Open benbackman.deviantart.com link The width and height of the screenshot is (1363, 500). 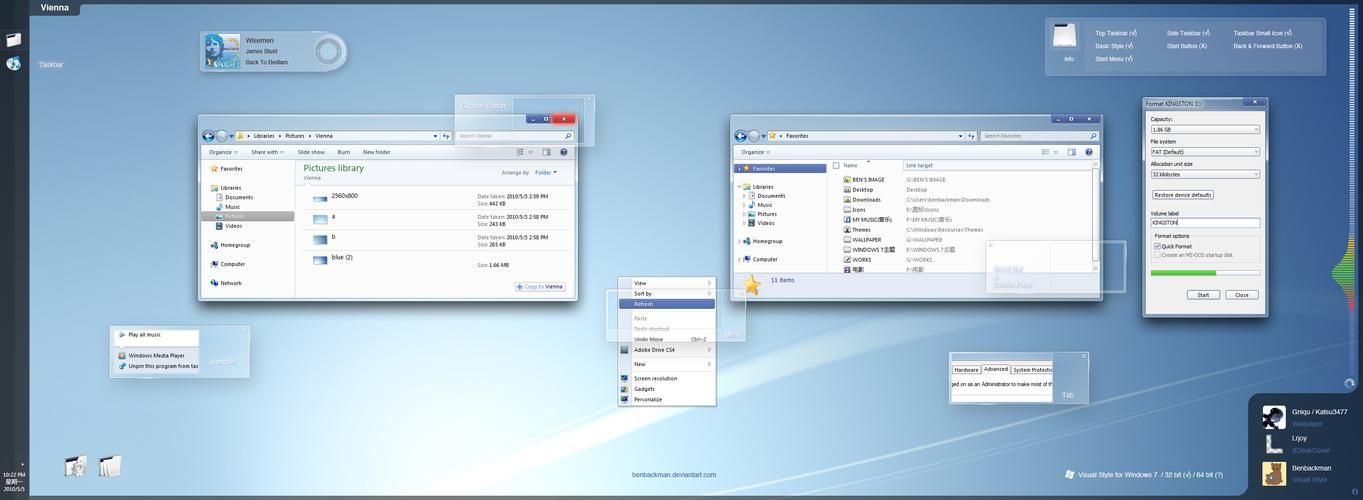(674, 475)
